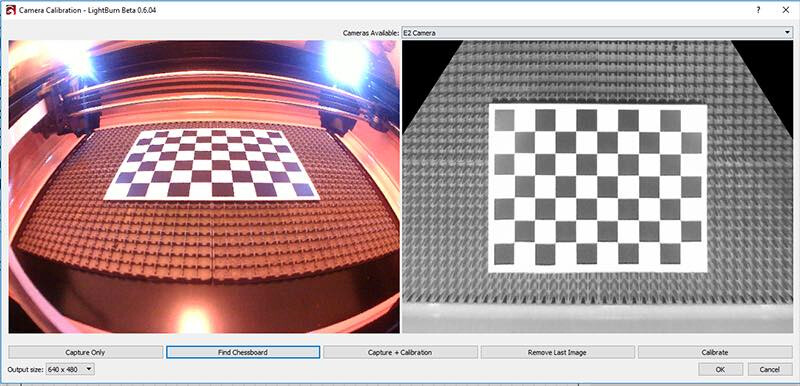Confirm the dialog with OK
Screen dimensions: 800x386
coord(720,369)
